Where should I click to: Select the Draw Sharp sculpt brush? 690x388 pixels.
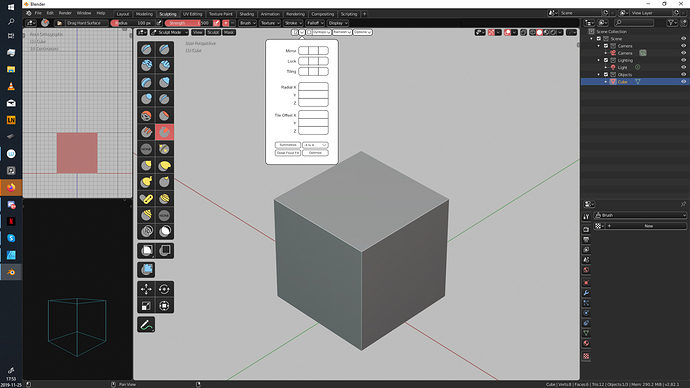click(x=164, y=49)
